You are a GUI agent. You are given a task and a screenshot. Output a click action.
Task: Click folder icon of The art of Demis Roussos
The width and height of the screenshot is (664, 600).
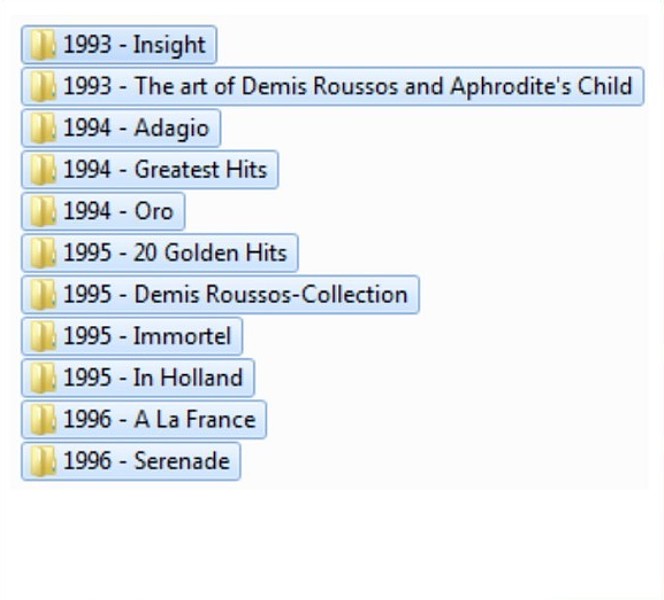click(42, 87)
